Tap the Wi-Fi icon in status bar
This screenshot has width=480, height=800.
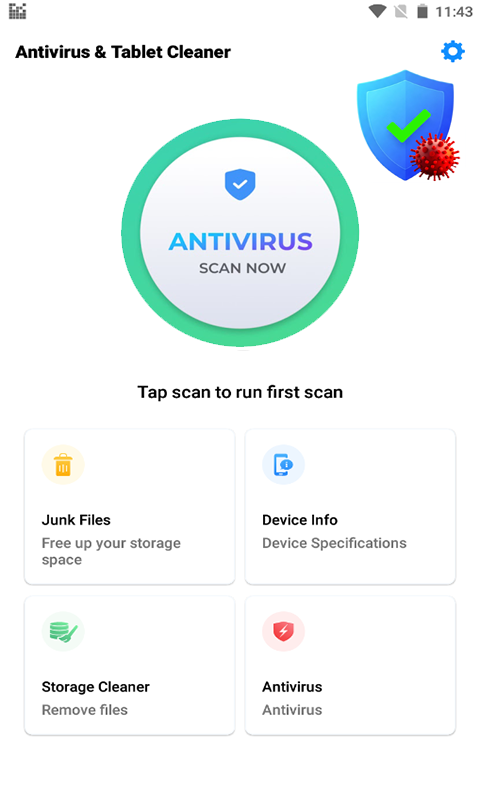[x=377, y=11]
